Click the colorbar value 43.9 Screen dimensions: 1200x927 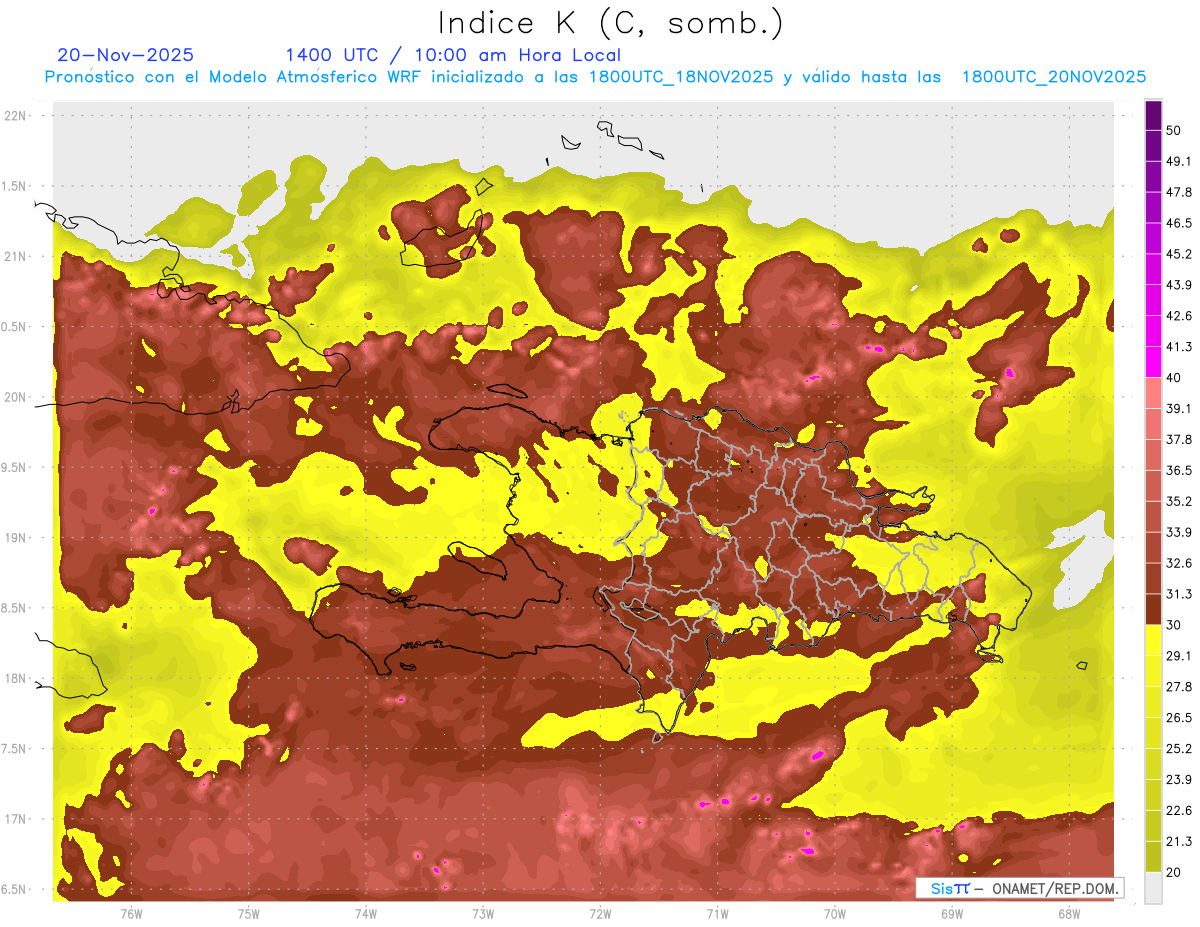click(1178, 285)
